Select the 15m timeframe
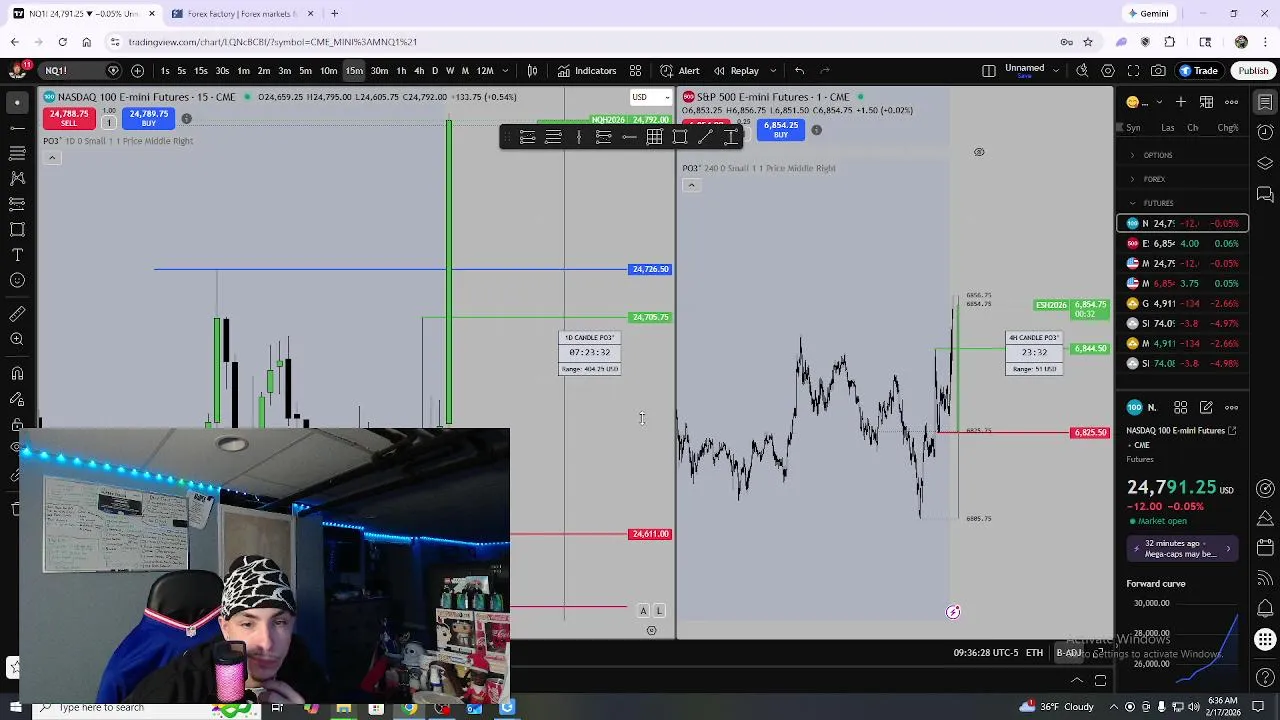The width and height of the screenshot is (1280, 720). point(354,71)
